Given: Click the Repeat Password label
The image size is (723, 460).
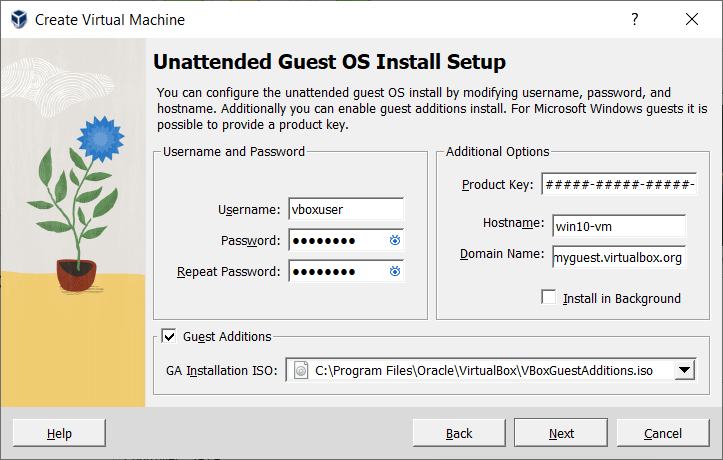Looking at the screenshot, I should [x=229, y=272].
